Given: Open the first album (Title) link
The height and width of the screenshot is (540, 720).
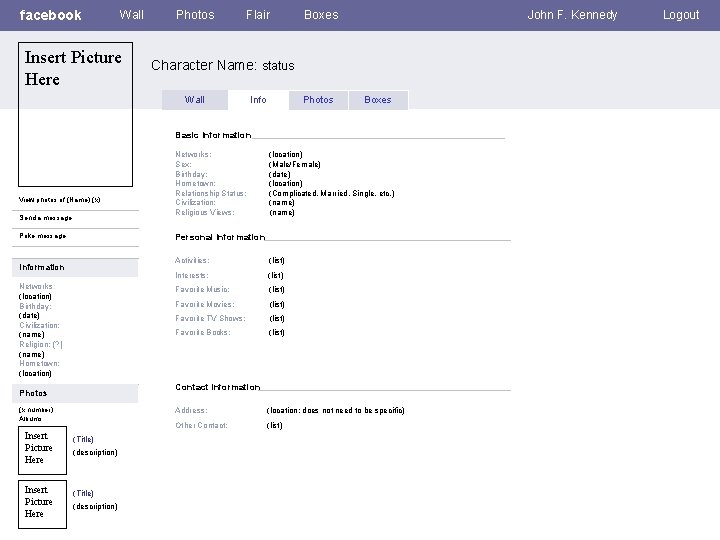Looking at the screenshot, I should (x=83, y=439).
